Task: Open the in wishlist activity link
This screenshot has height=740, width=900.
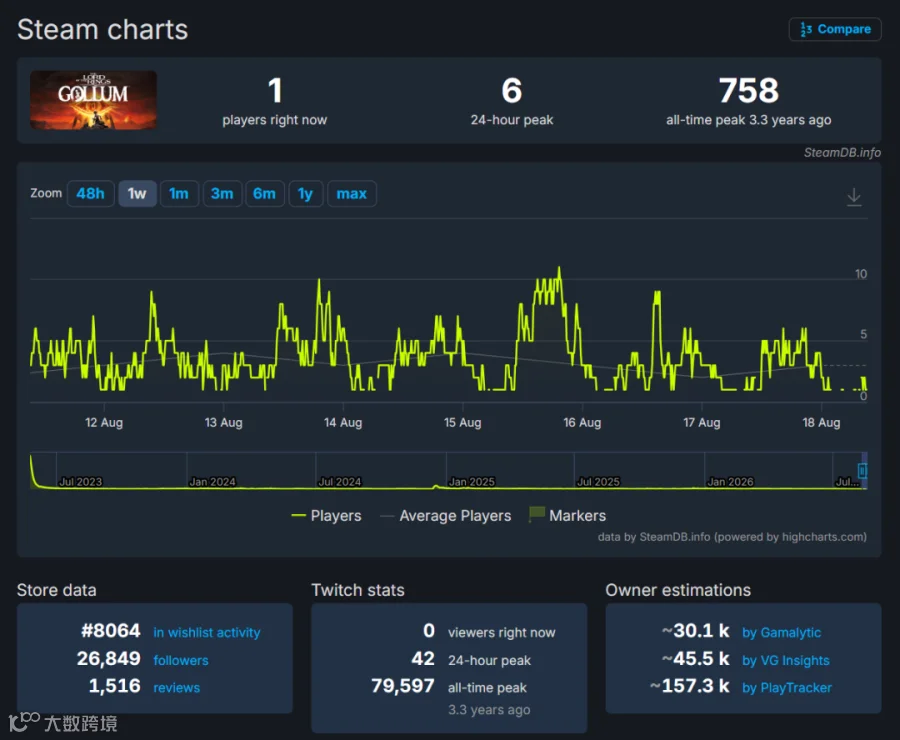Action: point(207,632)
